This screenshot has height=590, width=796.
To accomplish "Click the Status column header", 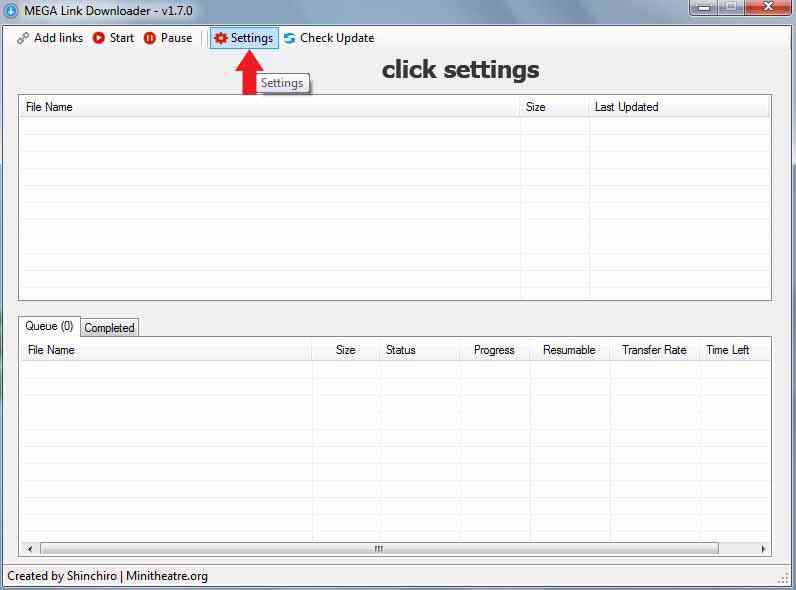I will coord(419,350).
